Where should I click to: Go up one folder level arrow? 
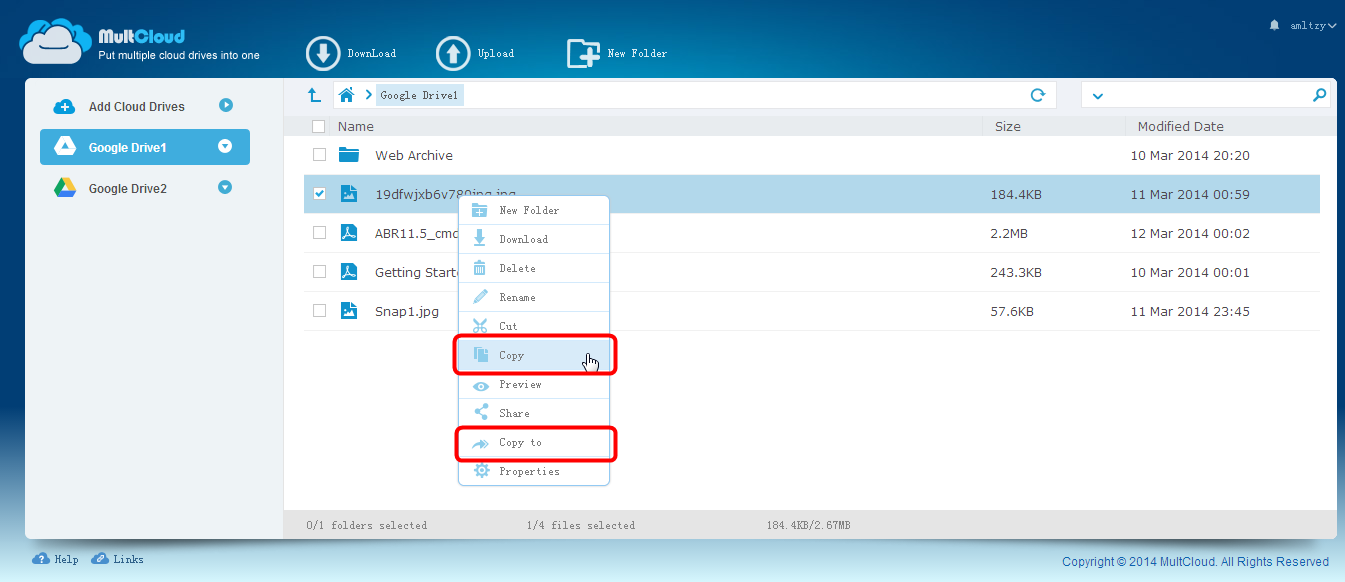(314, 95)
